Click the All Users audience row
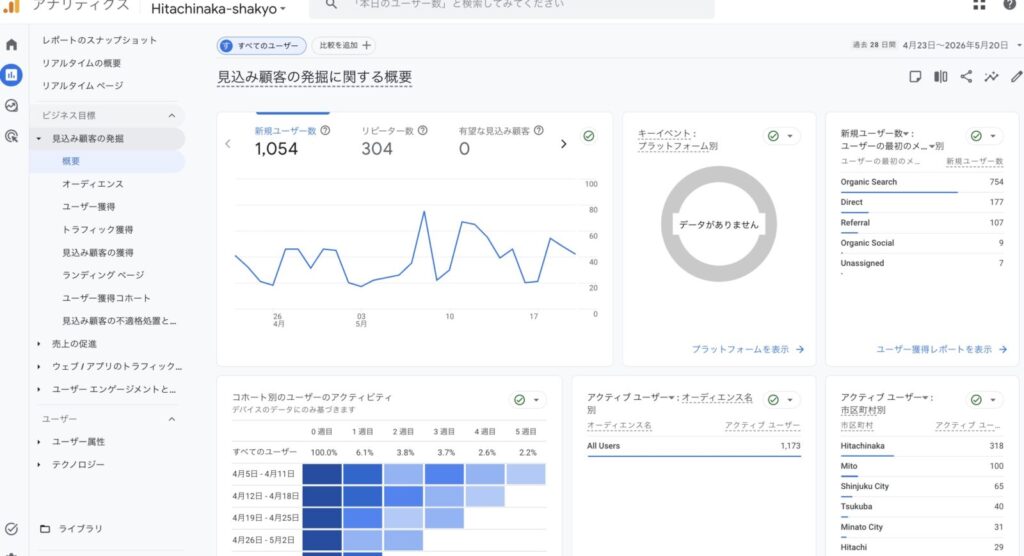This screenshot has width=1024, height=556. [694, 446]
